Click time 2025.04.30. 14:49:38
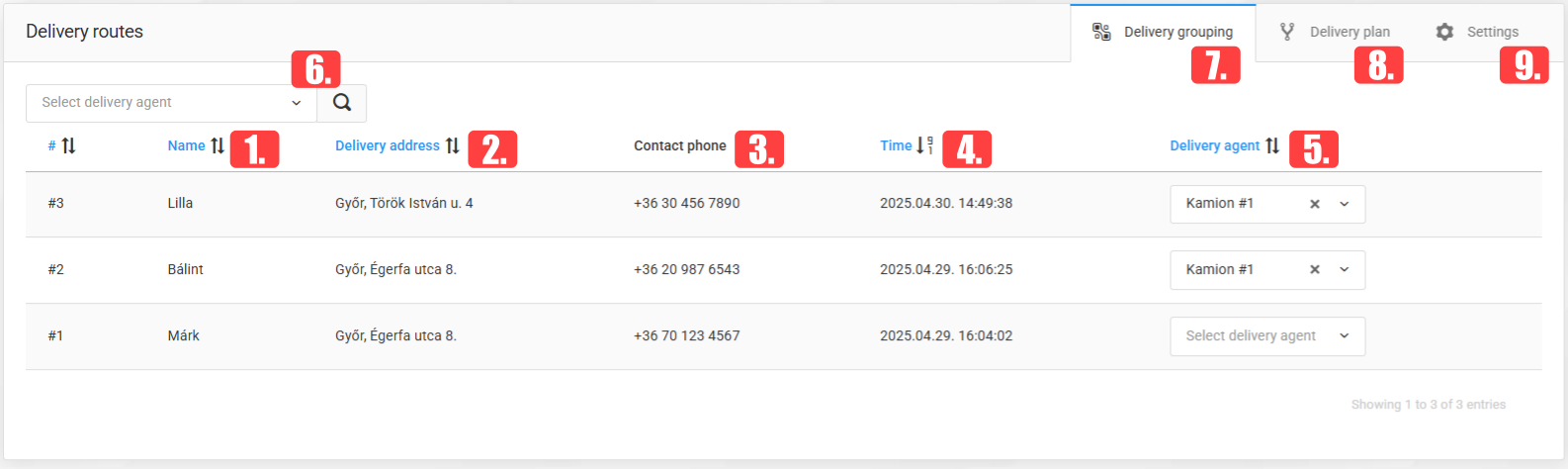 coord(946,203)
